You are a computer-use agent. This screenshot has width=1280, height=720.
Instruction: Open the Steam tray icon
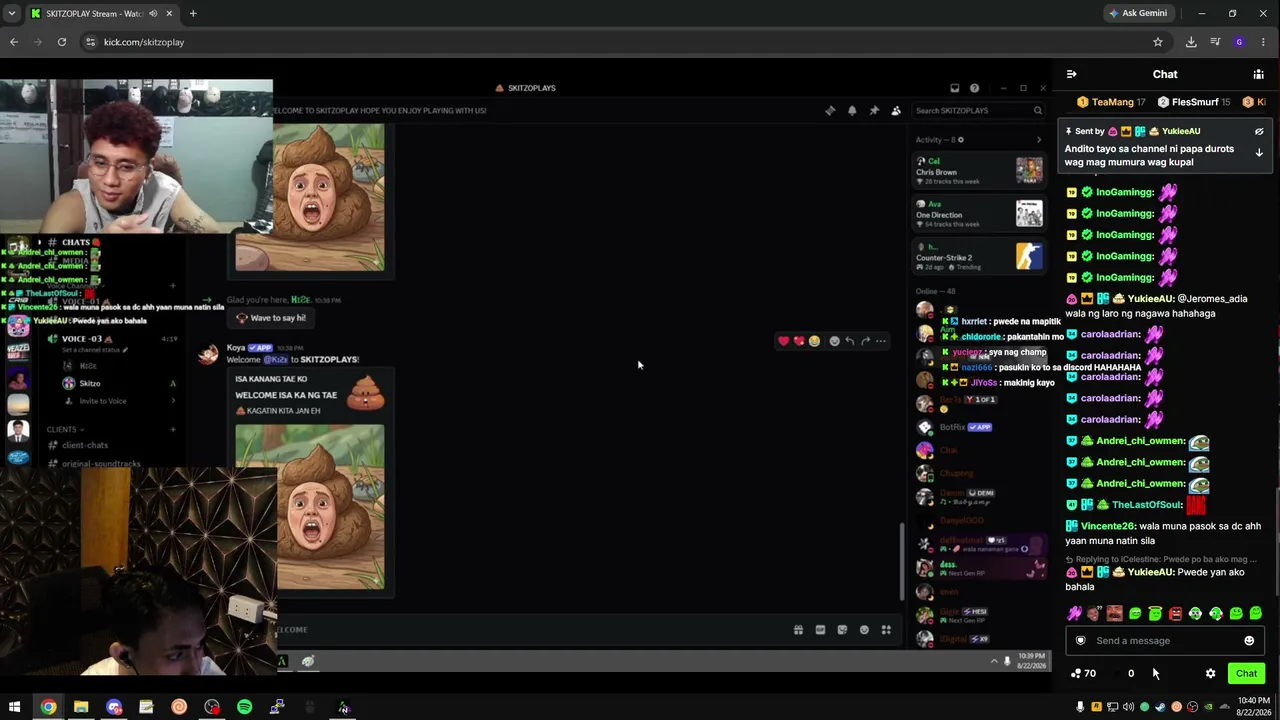click(1160, 707)
